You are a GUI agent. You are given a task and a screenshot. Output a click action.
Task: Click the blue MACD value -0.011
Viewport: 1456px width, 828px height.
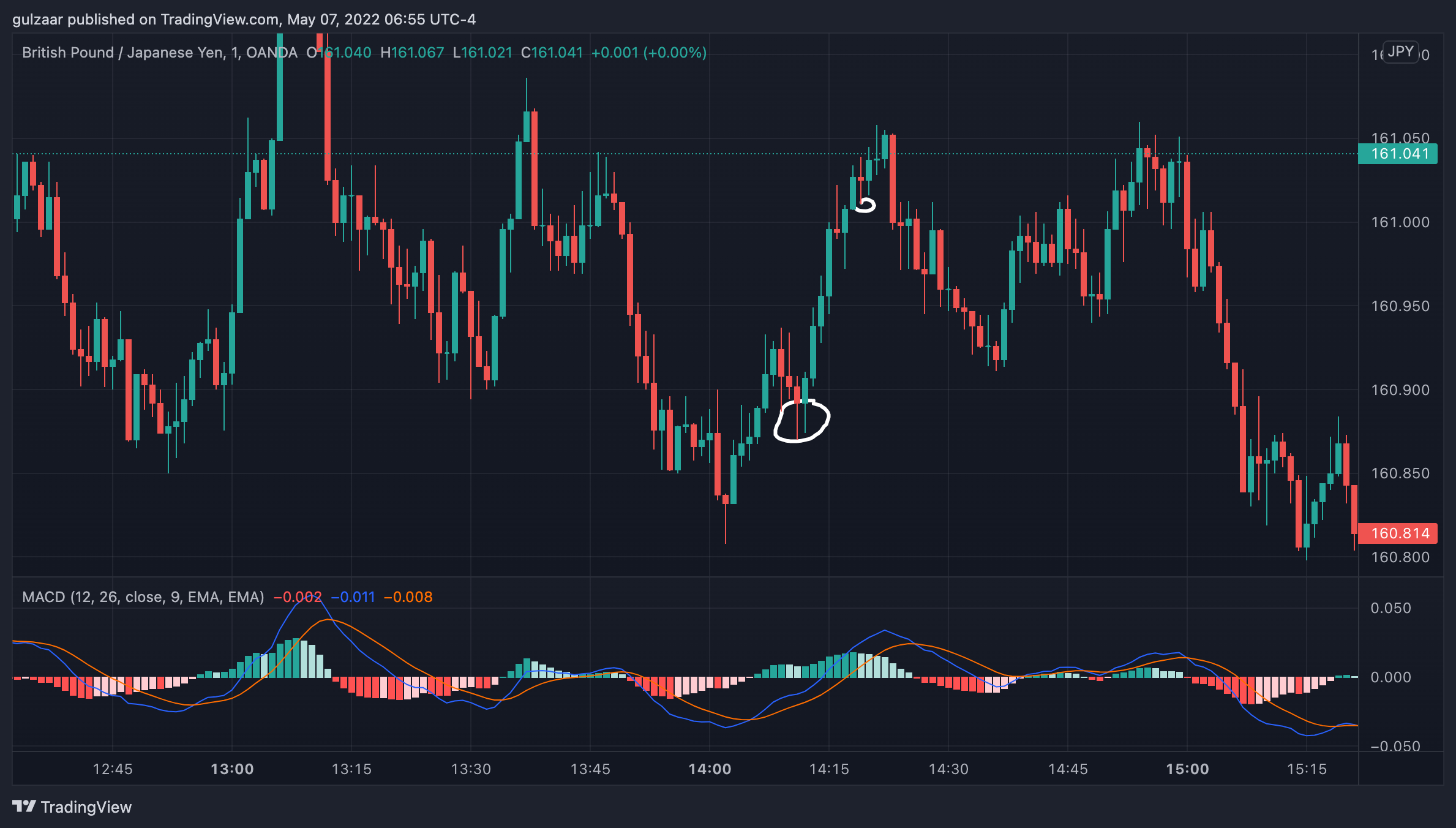353,597
